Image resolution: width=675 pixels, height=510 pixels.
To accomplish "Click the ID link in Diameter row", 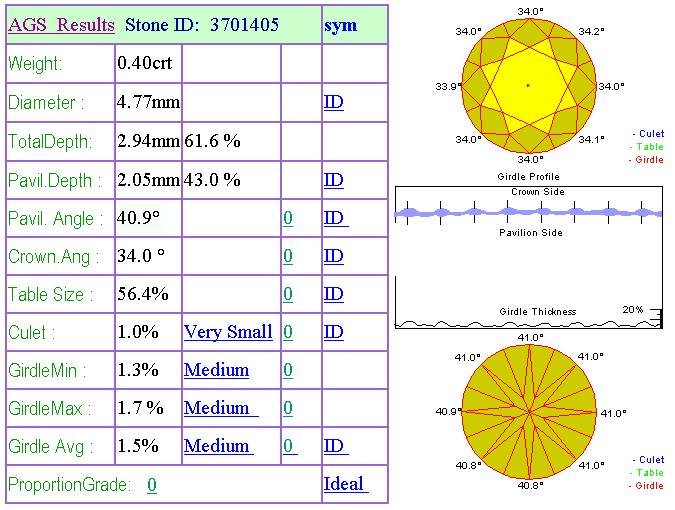I will [x=334, y=102].
